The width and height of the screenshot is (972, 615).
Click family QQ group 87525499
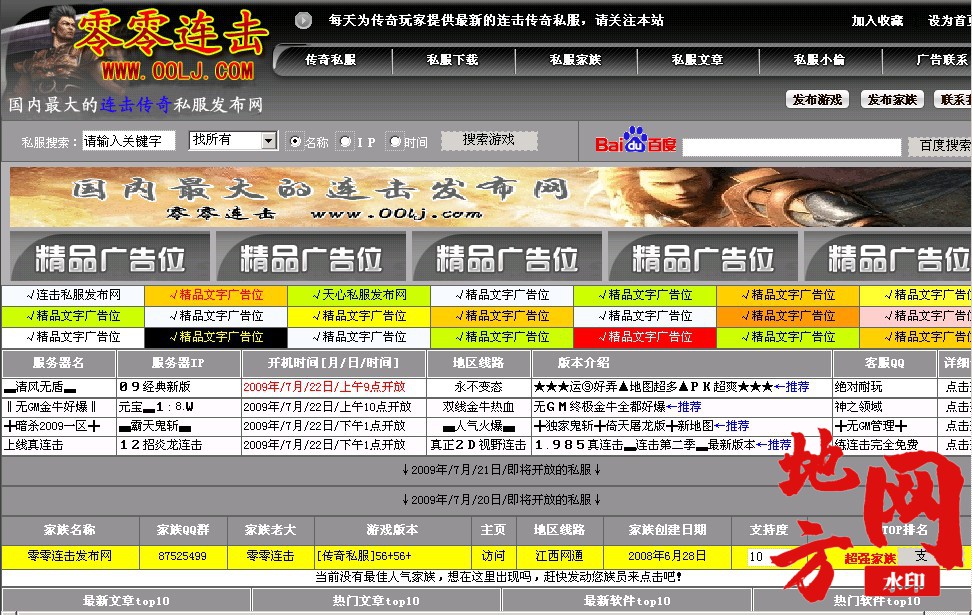click(182, 556)
